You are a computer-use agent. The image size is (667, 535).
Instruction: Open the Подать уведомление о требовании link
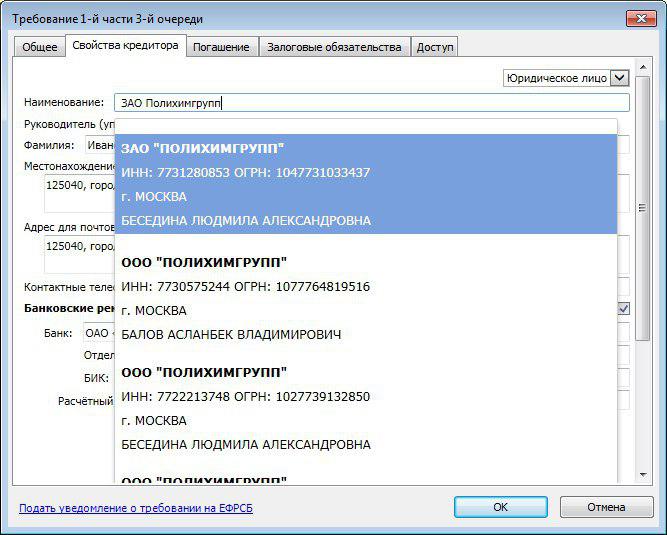coord(136,508)
